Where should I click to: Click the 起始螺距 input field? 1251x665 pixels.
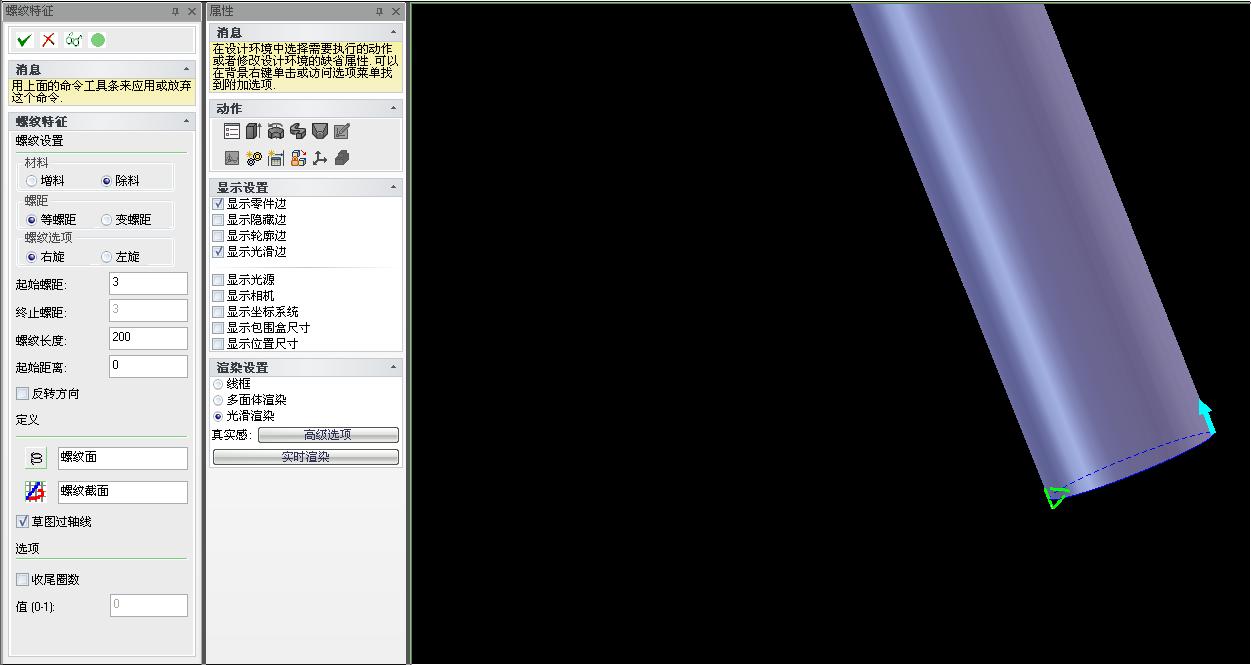pyautogui.click(x=148, y=283)
